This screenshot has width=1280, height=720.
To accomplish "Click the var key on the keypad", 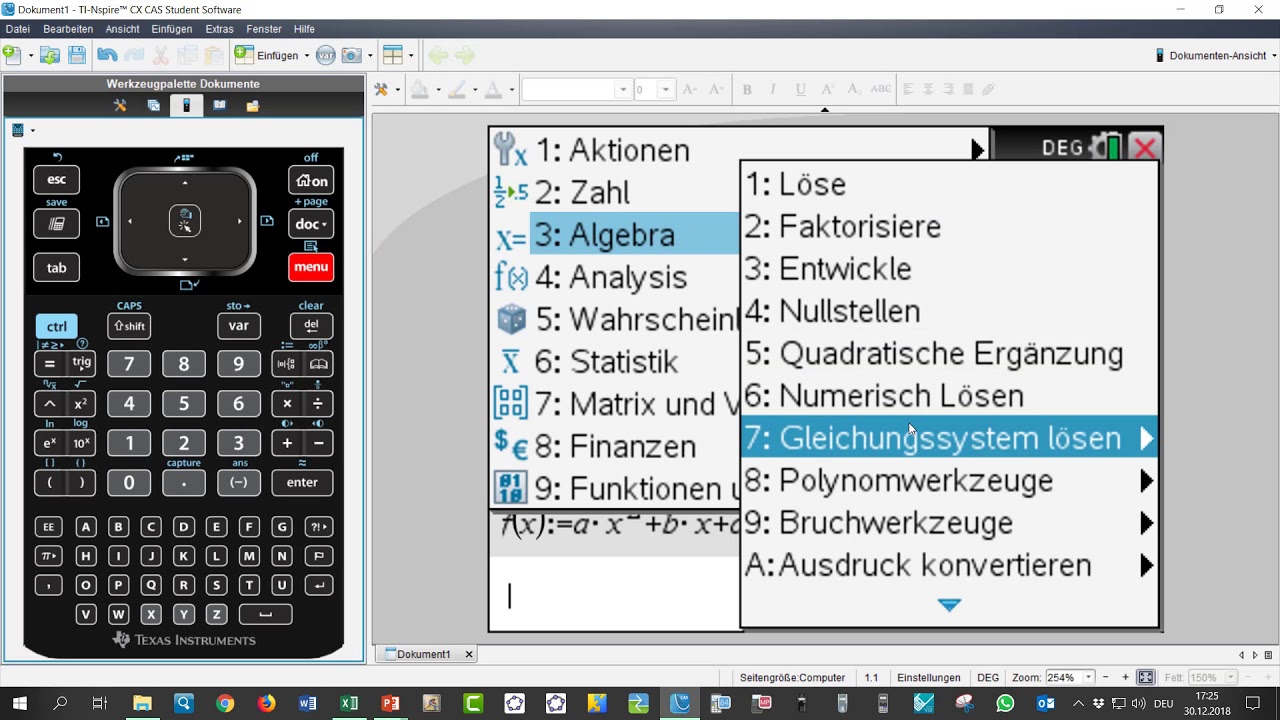I will [238, 326].
